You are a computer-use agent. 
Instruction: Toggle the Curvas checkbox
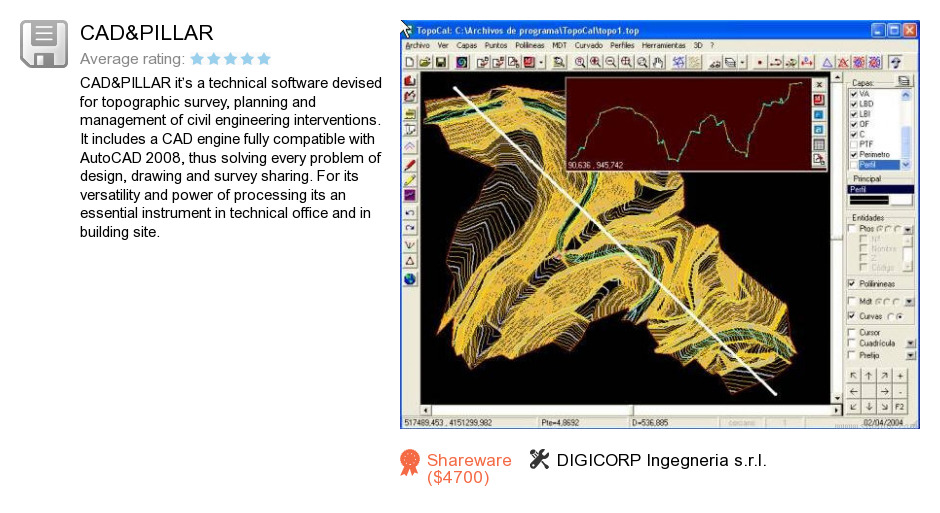pos(852,316)
